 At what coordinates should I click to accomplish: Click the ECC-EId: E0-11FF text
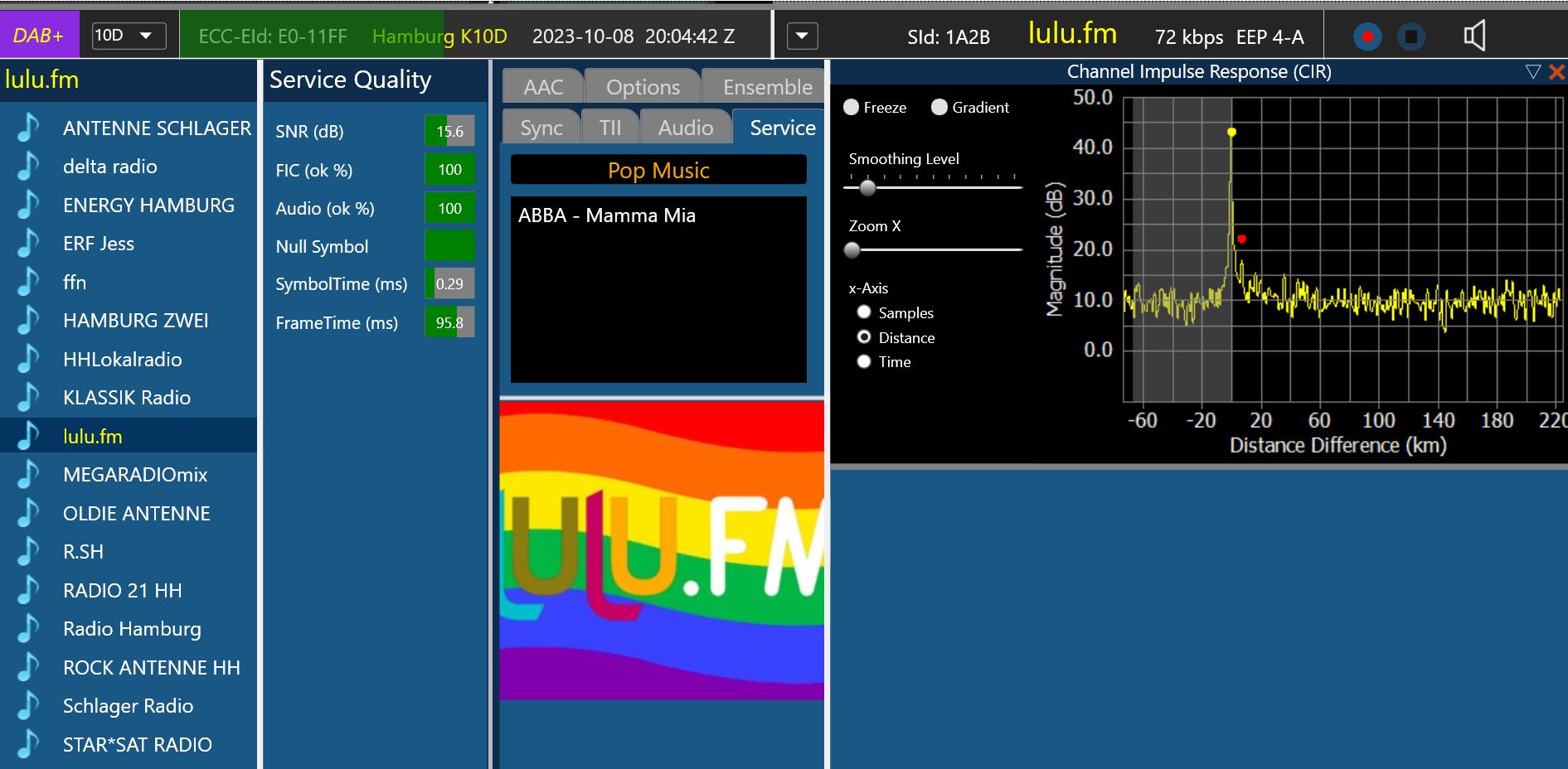pyautogui.click(x=273, y=36)
